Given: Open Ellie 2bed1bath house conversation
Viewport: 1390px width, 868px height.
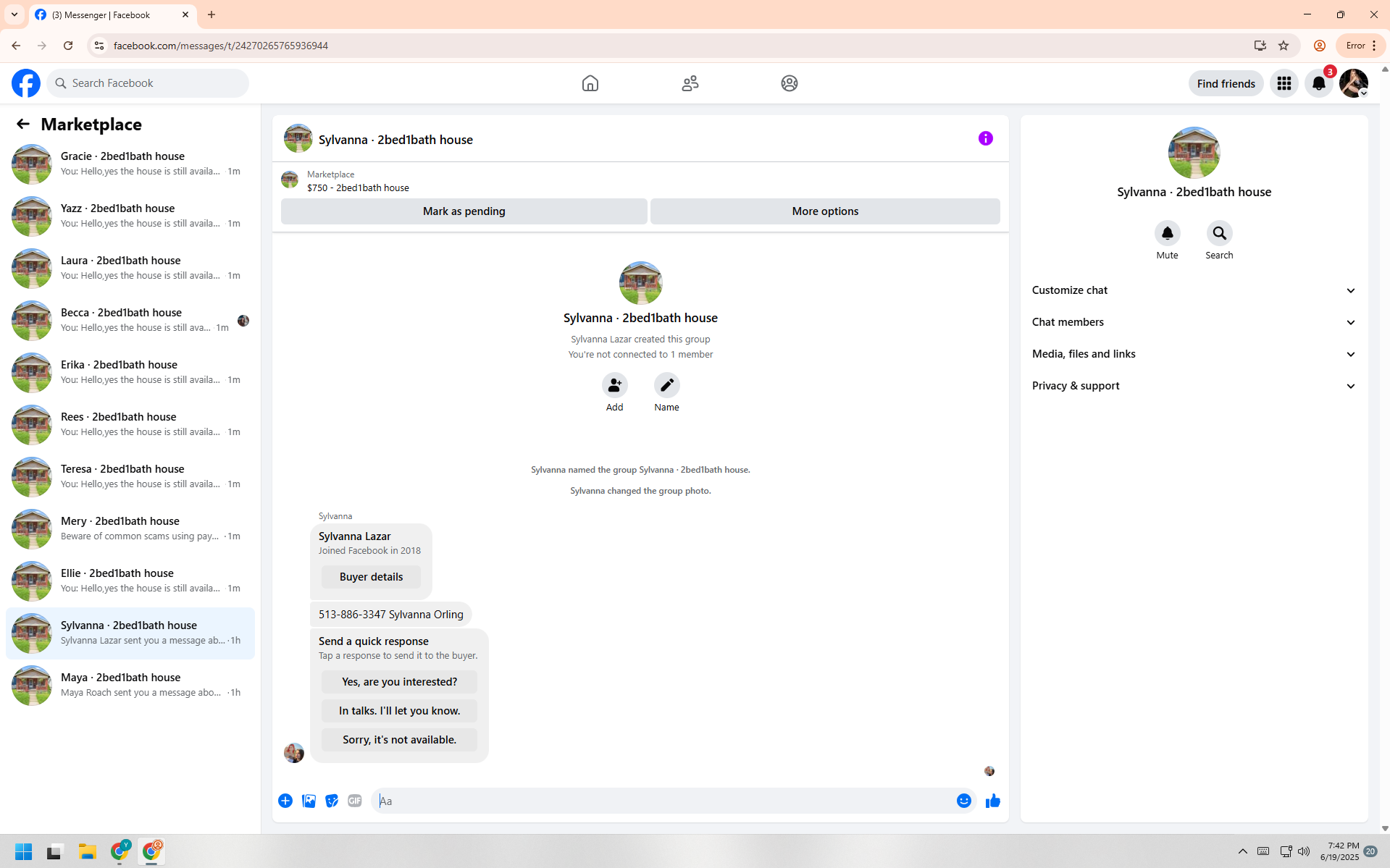Looking at the screenshot, I should (130, 581).
